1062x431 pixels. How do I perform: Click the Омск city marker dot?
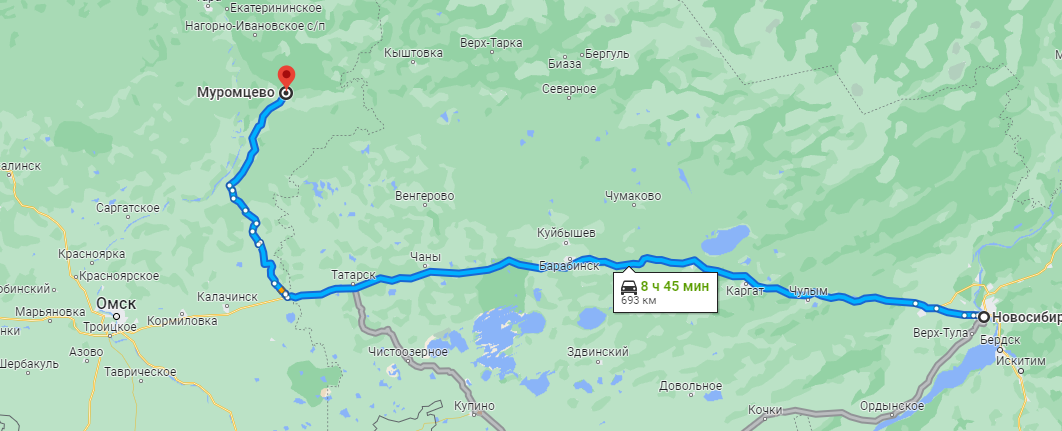click(116, 316)
